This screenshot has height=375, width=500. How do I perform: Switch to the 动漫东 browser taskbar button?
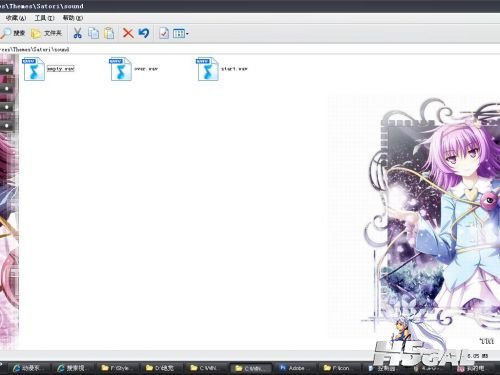[29, 368]
